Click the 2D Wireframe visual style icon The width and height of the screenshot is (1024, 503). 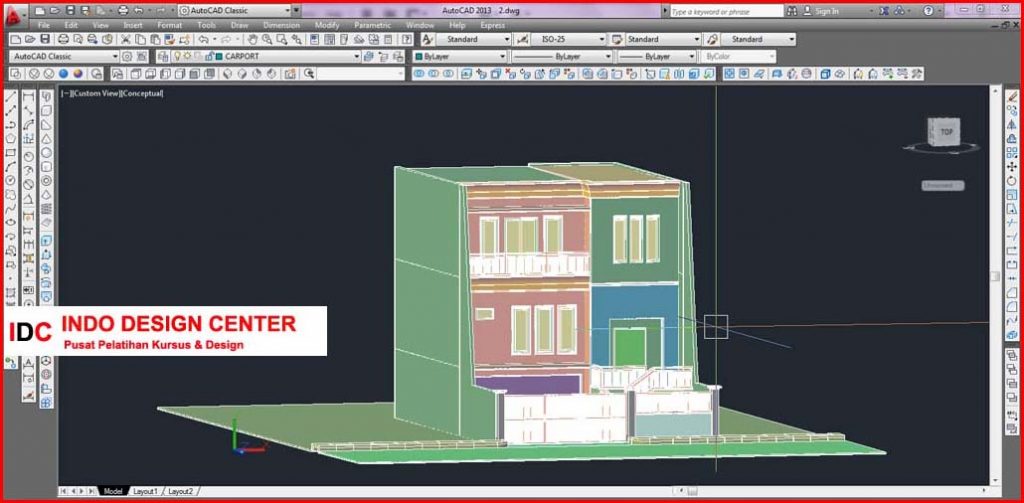point(16,74)
